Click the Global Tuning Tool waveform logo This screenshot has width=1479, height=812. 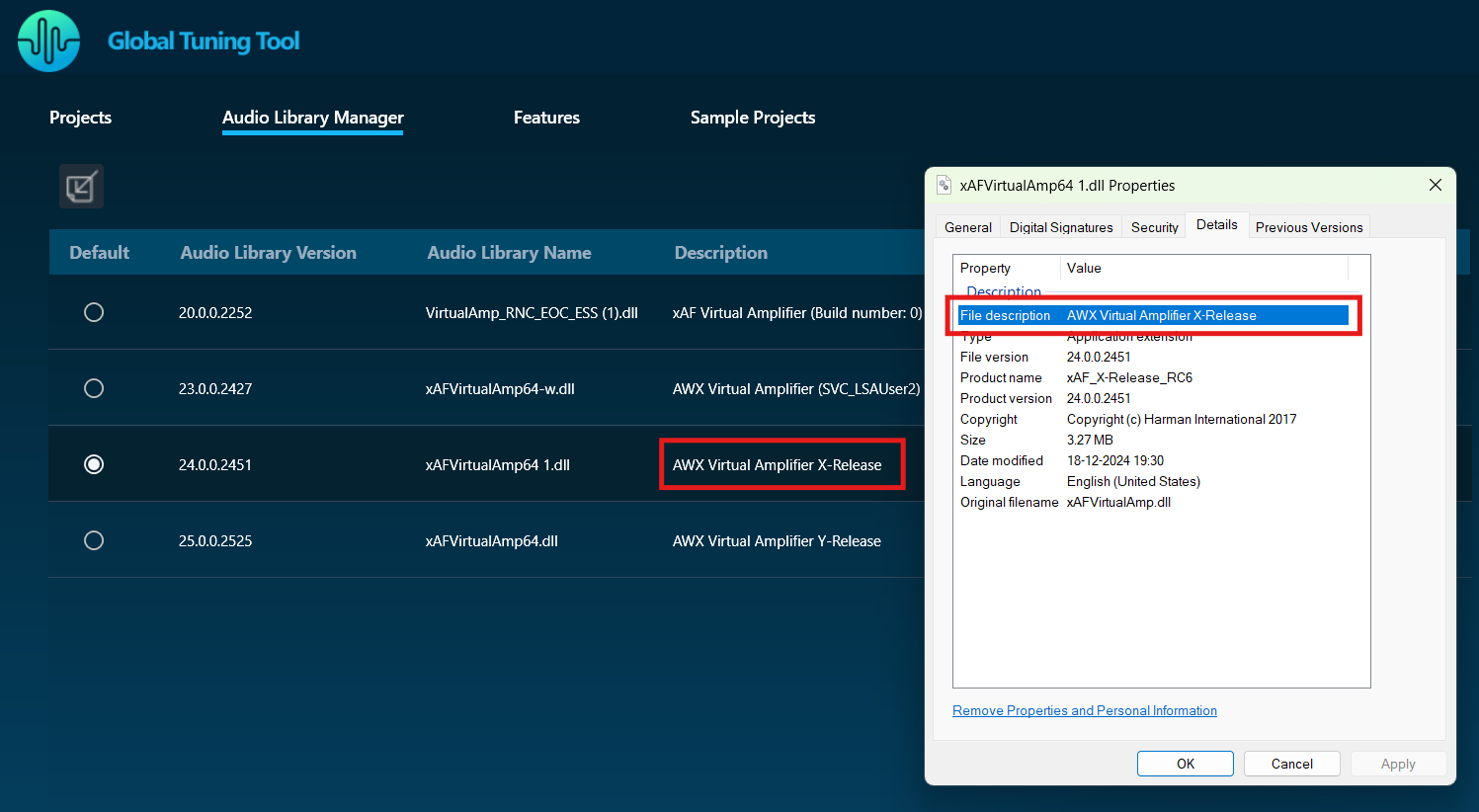[48, 41]
